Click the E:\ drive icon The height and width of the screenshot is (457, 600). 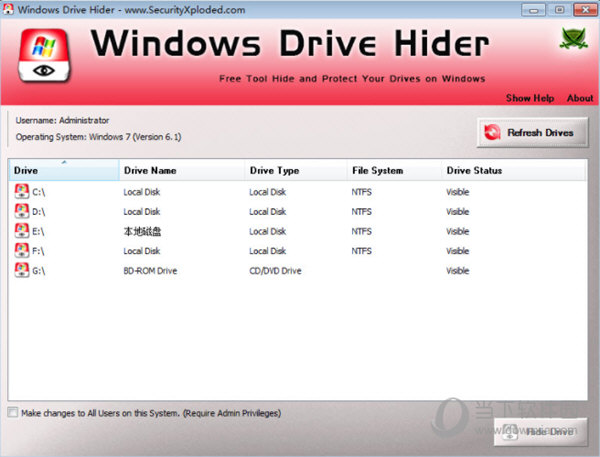pos(22,231)
